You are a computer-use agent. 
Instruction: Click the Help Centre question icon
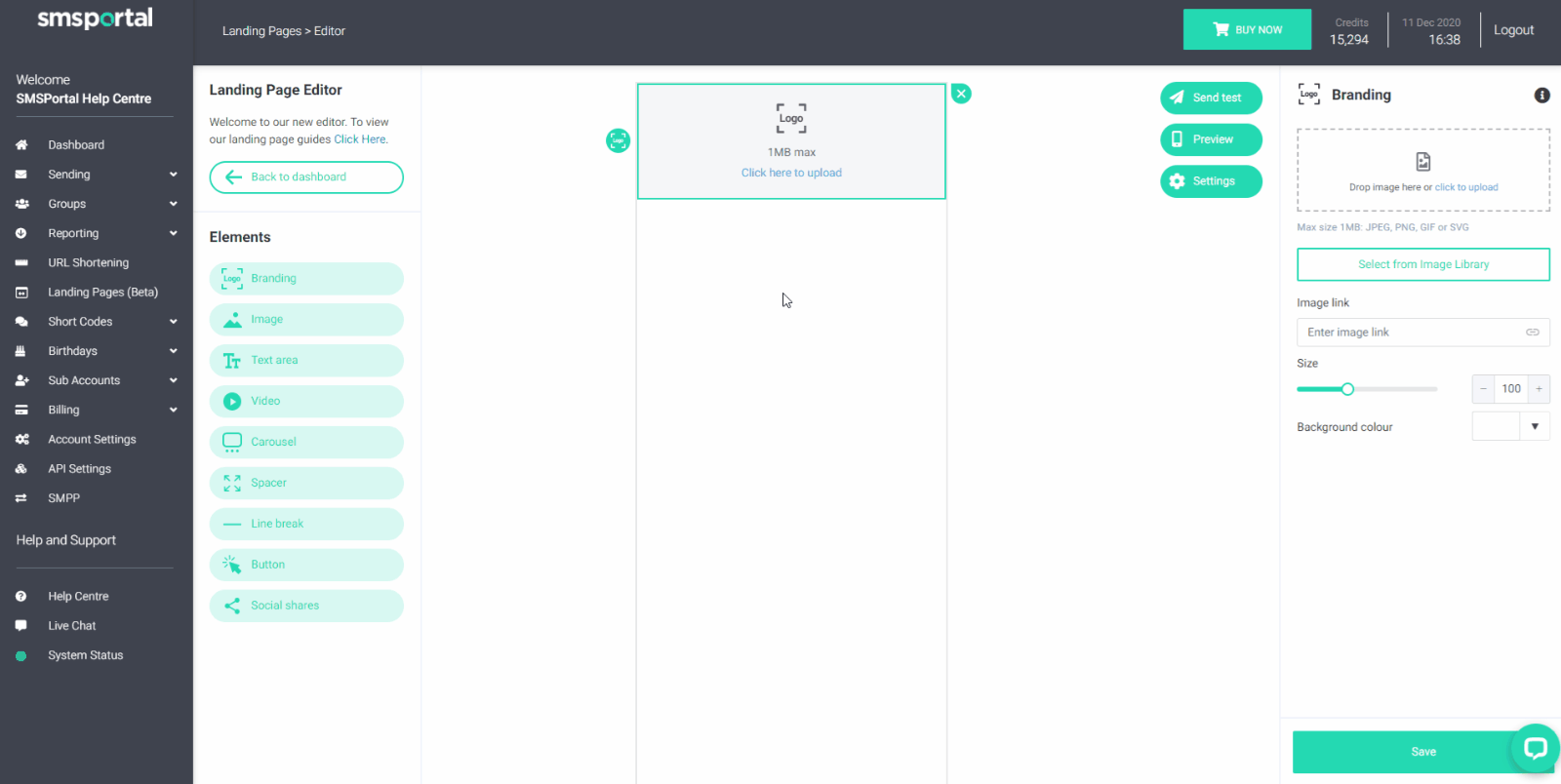[x=21, y=597]
